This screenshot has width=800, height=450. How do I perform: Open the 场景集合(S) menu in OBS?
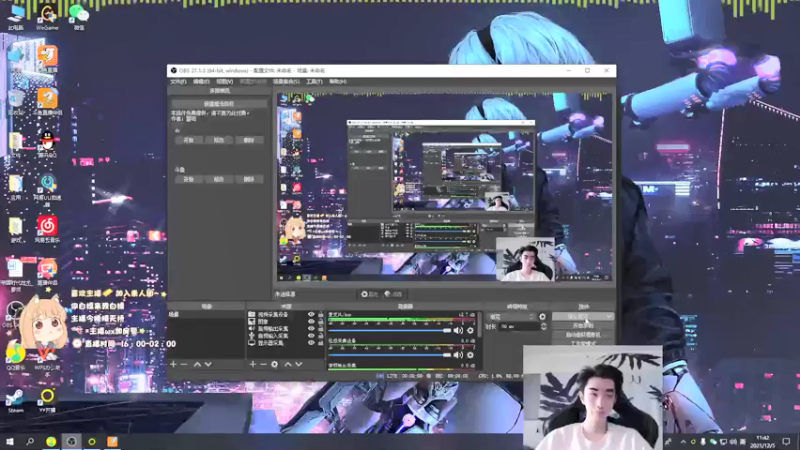(286, 82)
